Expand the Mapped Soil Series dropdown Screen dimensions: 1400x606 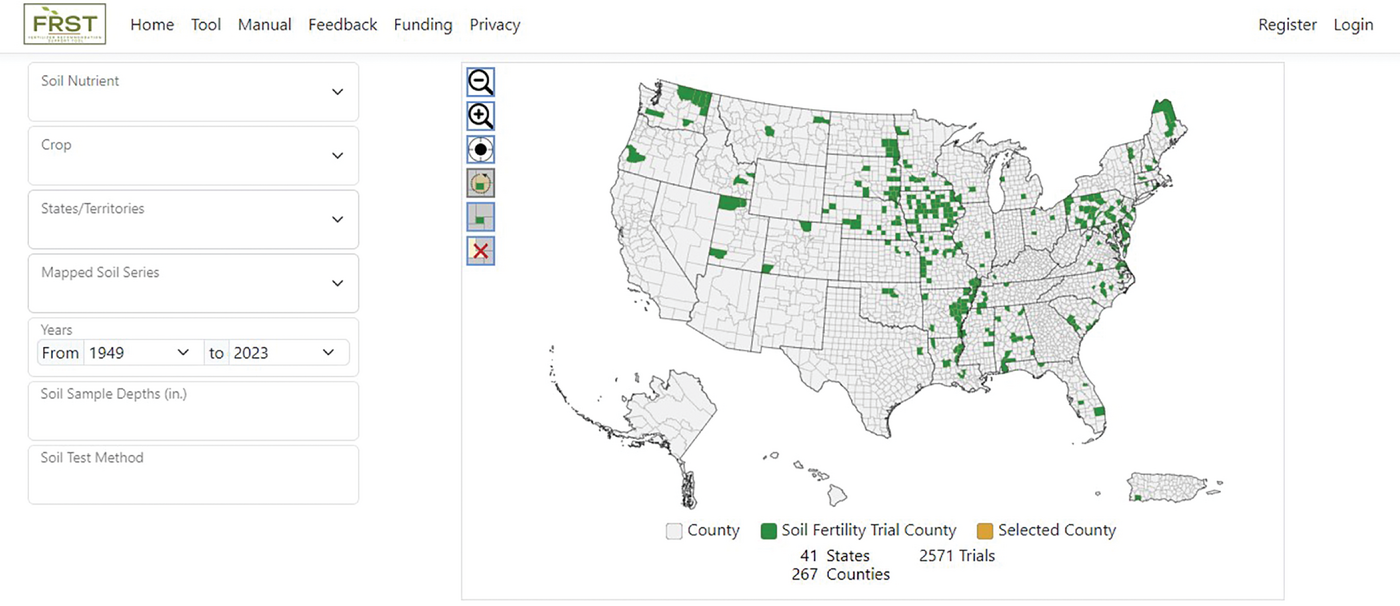tap(193, 283)
